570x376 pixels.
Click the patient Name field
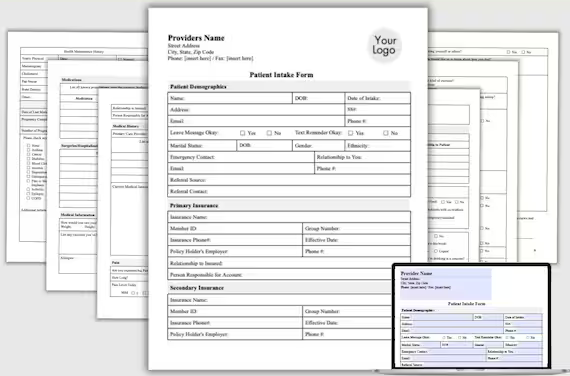coord(230,98)
